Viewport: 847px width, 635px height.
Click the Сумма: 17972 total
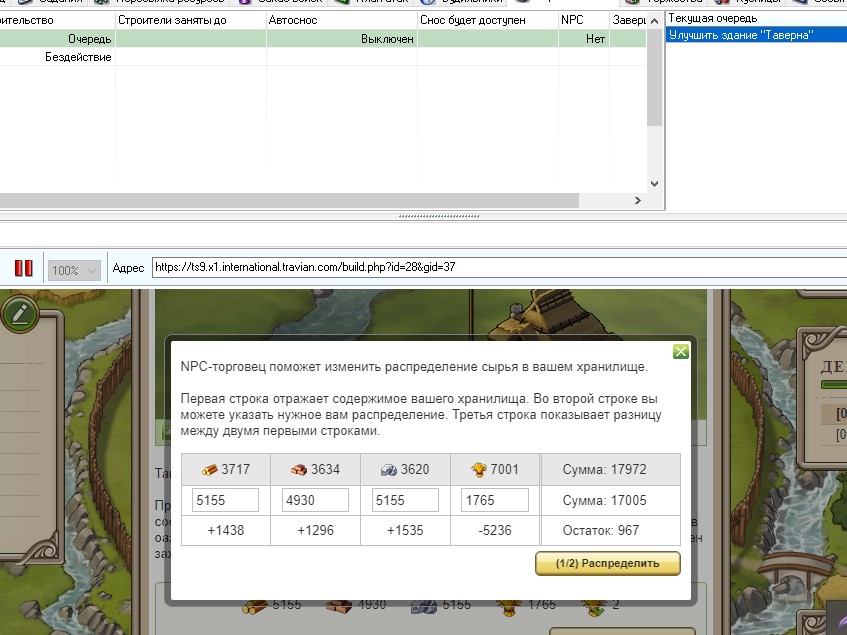[604, 469]
